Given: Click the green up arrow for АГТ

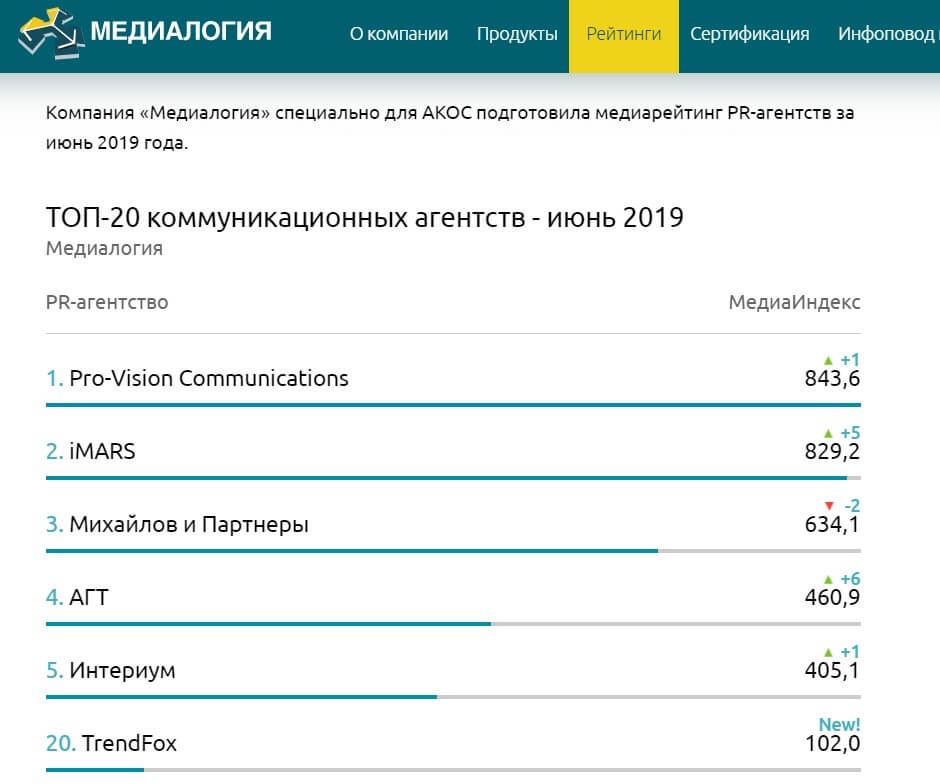Looking at the screenshot, I should (828, 580).
